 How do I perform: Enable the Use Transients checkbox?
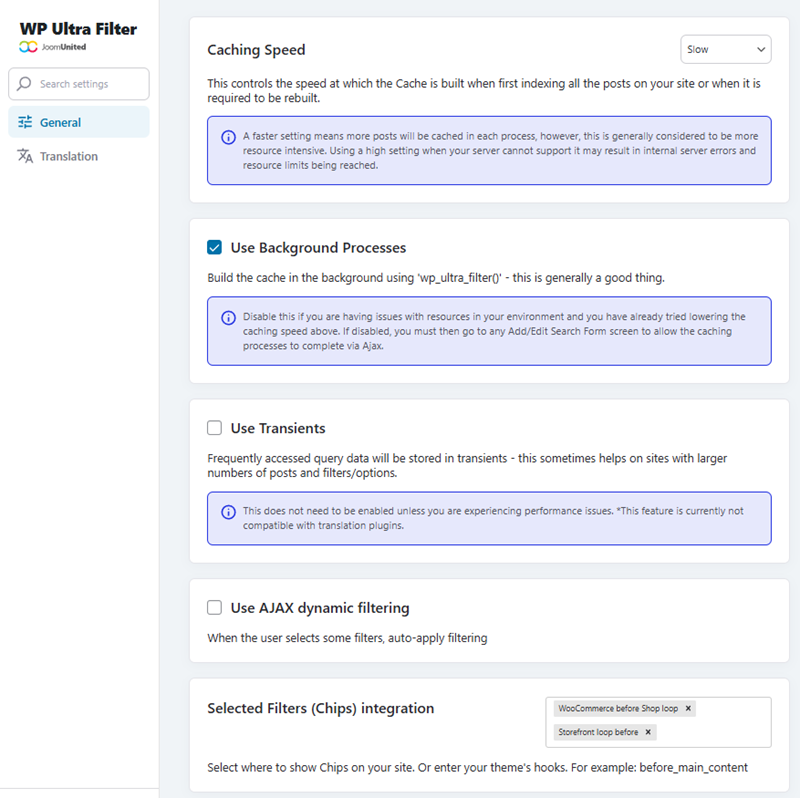[215, 428]
